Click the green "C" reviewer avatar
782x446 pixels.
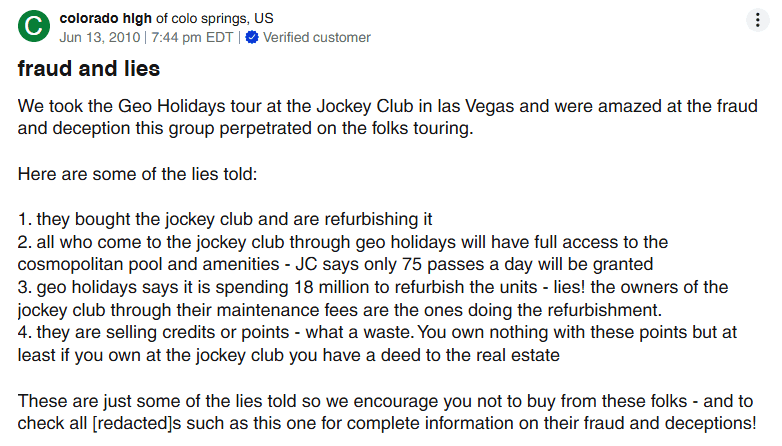[33, 27]
